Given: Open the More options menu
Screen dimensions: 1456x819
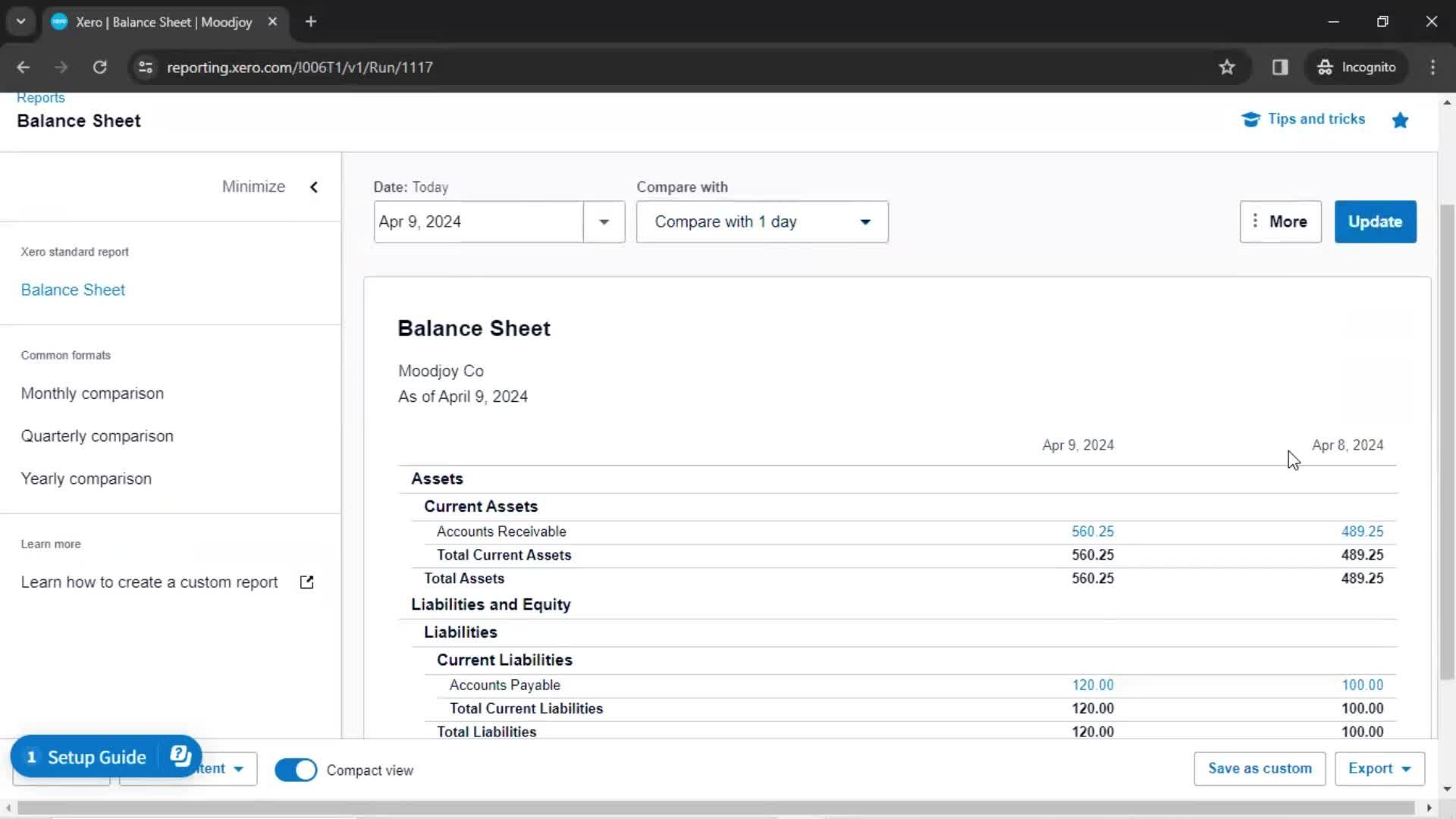Looking at the screenshot, I should pyautogui.click(x=1280, y=222).
